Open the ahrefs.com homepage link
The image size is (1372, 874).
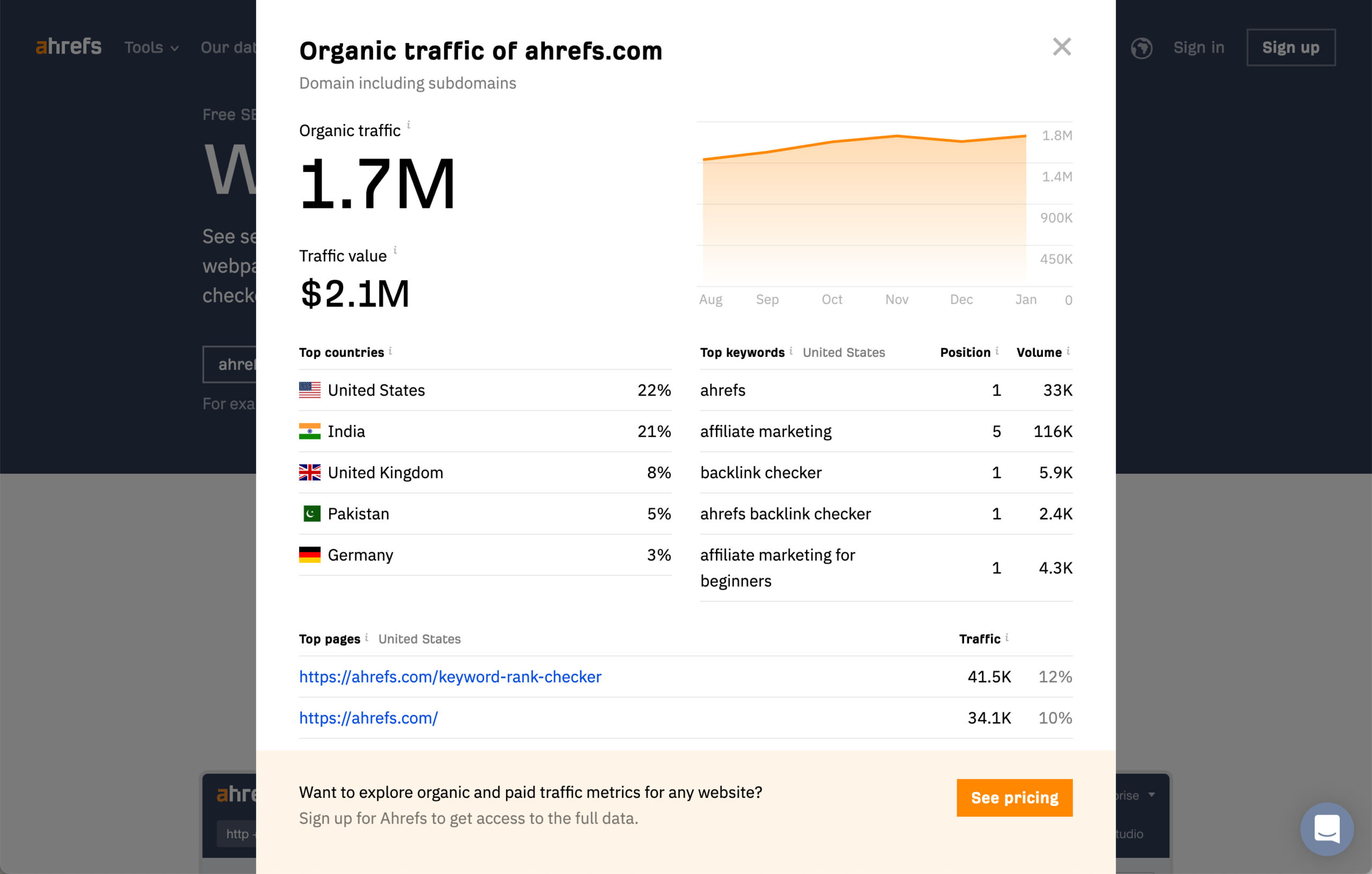click(x=368, y=718)
